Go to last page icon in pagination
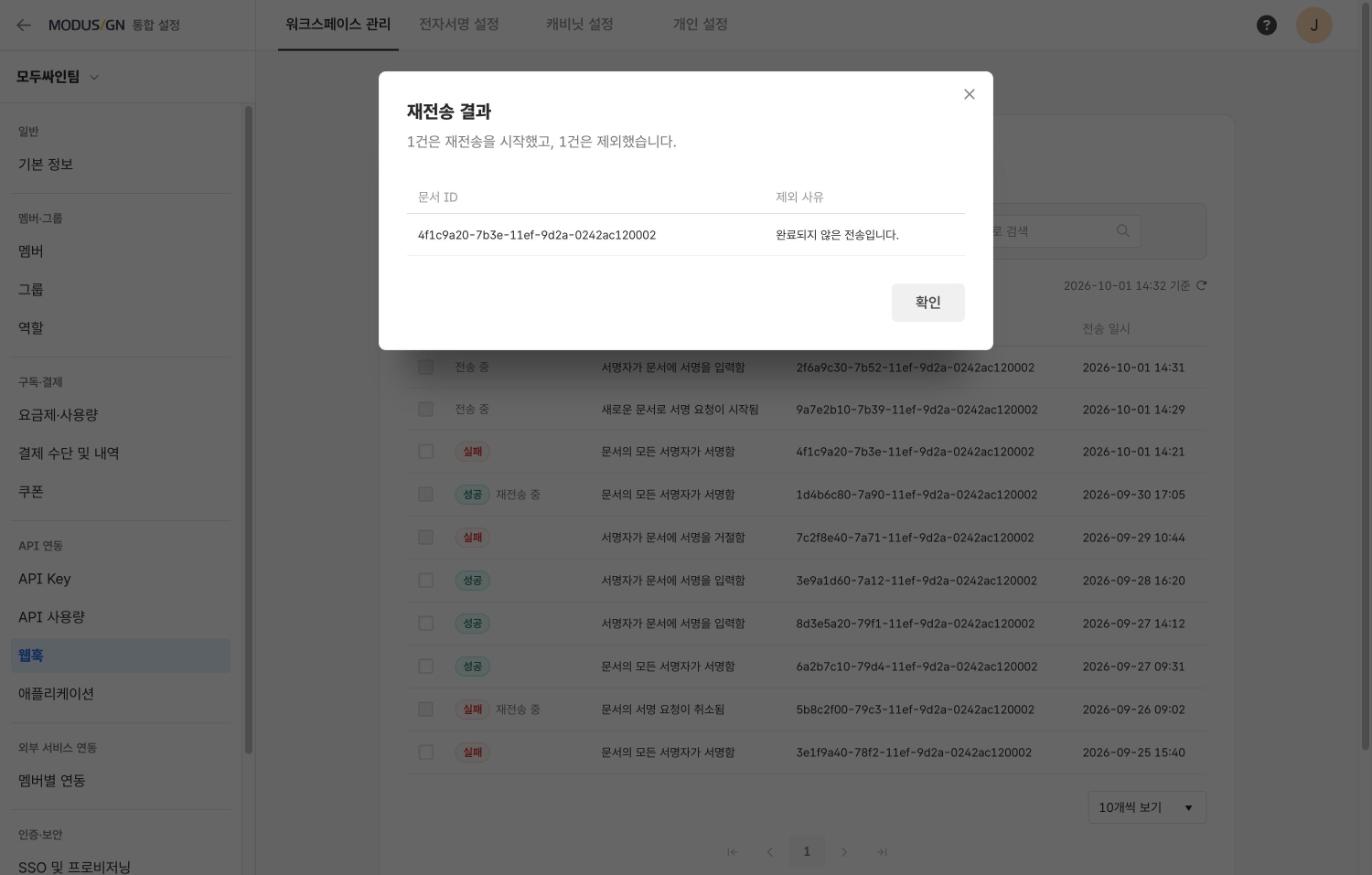 [882, 852]
